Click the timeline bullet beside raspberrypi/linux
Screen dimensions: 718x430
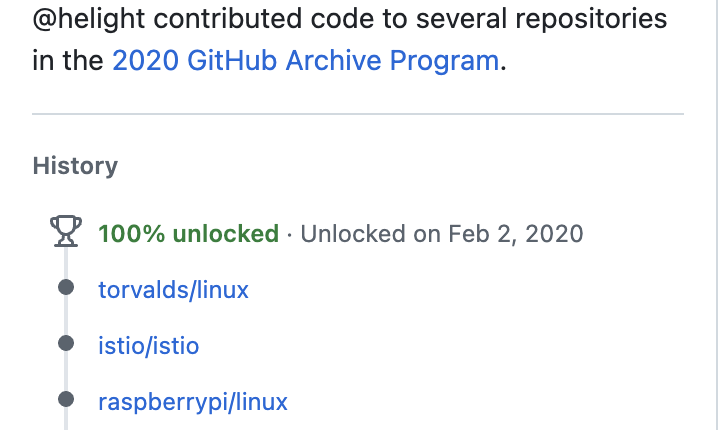[66, 400]
